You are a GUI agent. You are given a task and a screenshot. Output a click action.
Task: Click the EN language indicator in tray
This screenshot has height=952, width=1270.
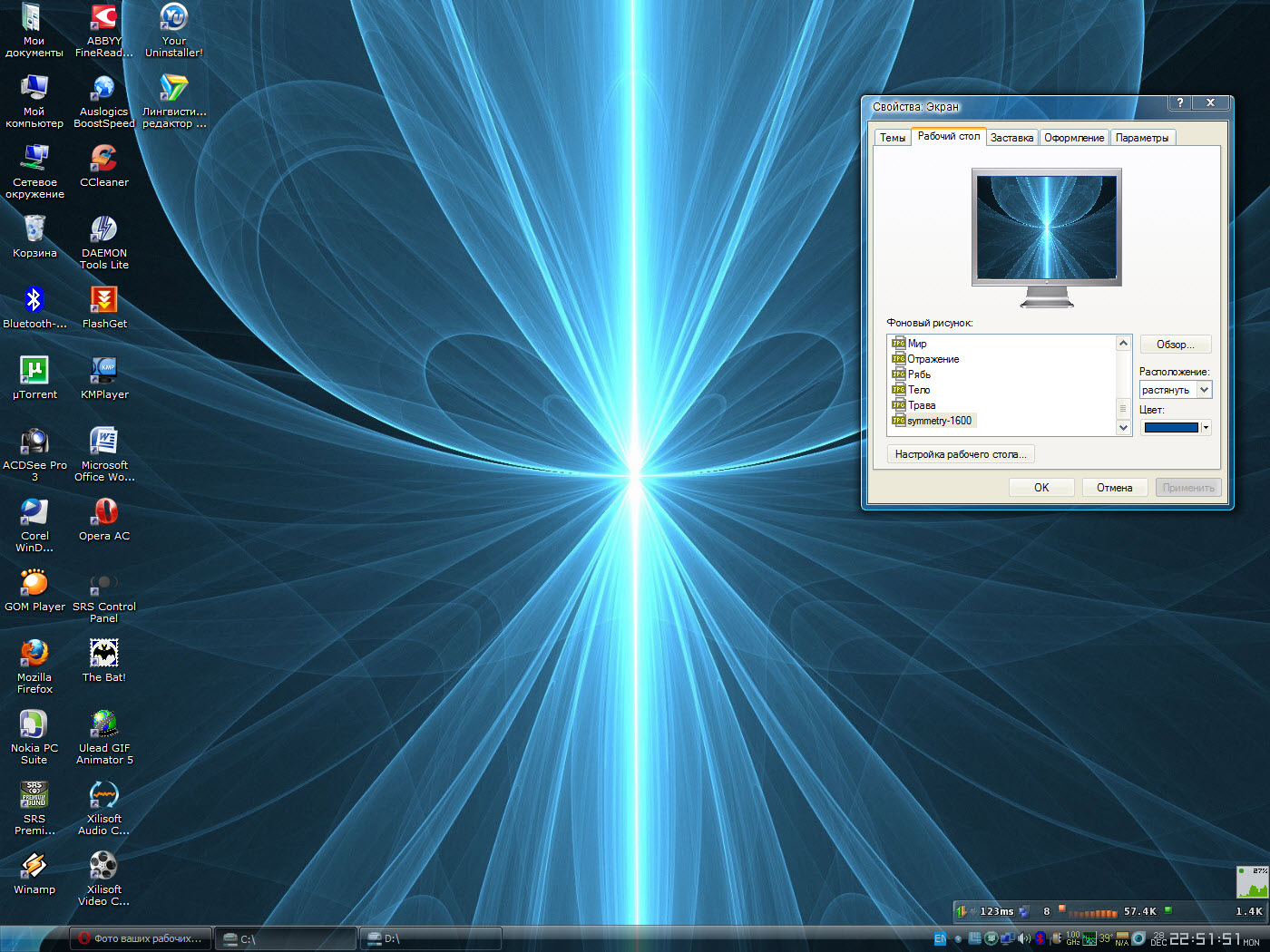coord(940,938)
